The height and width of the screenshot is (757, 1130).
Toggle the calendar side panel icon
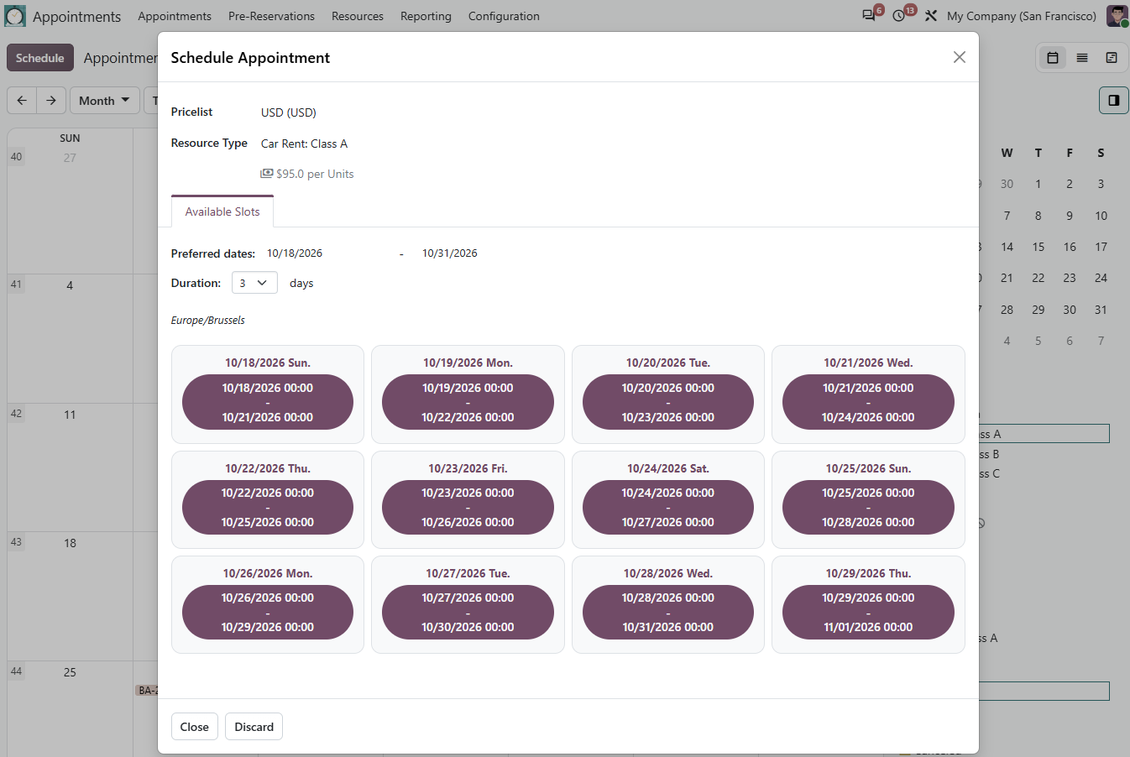tap(1113, 100)
